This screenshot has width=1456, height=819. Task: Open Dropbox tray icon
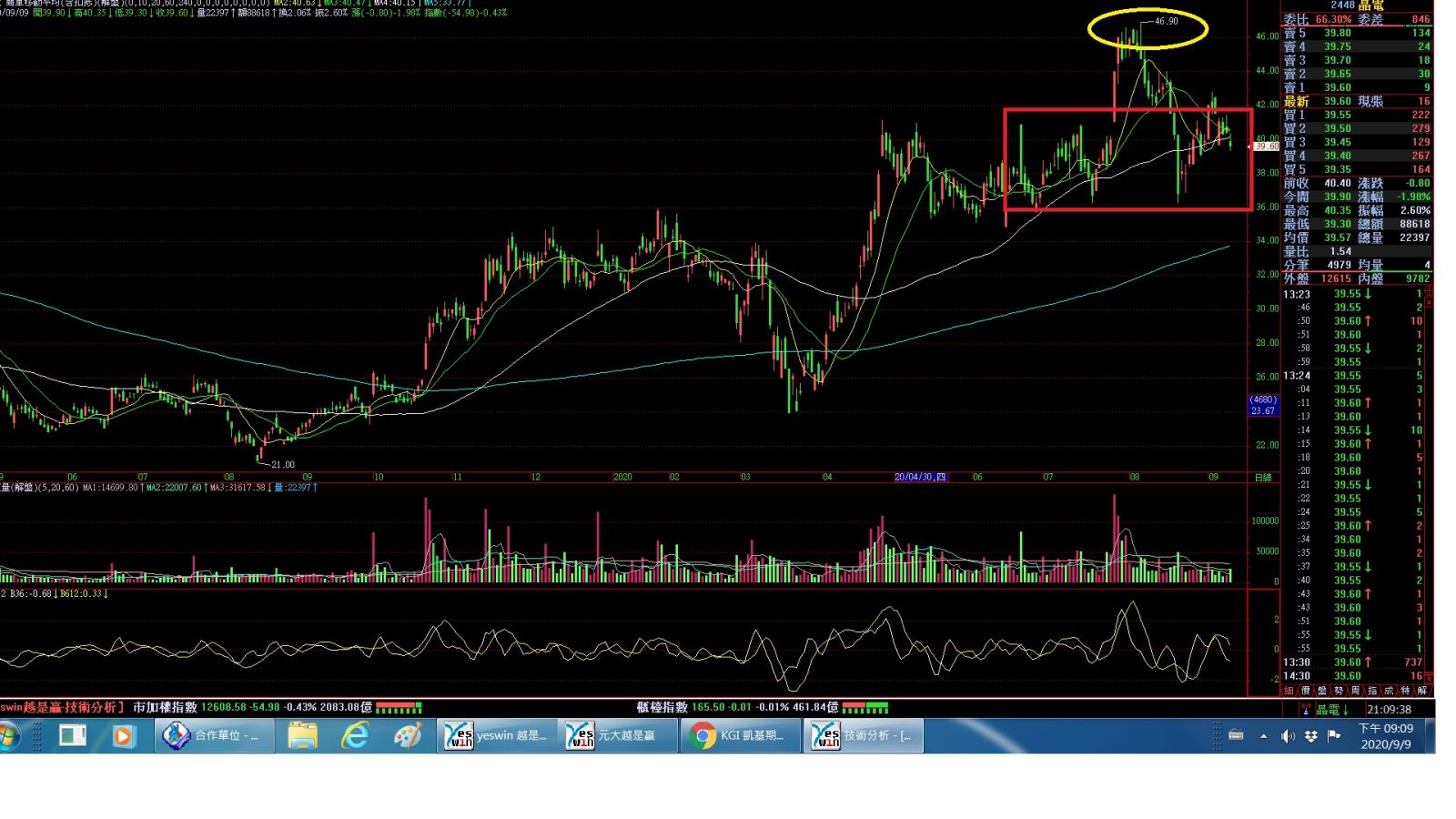tap(1310, 736)
